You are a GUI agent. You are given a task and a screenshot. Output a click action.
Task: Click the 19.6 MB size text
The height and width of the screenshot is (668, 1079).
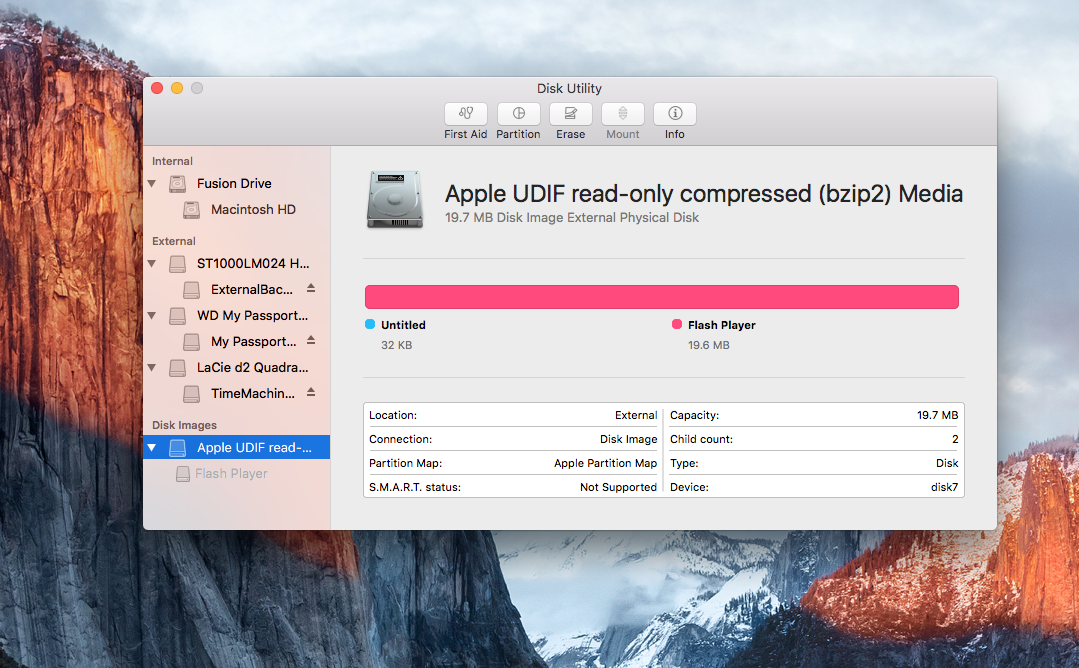click(709, 345)
